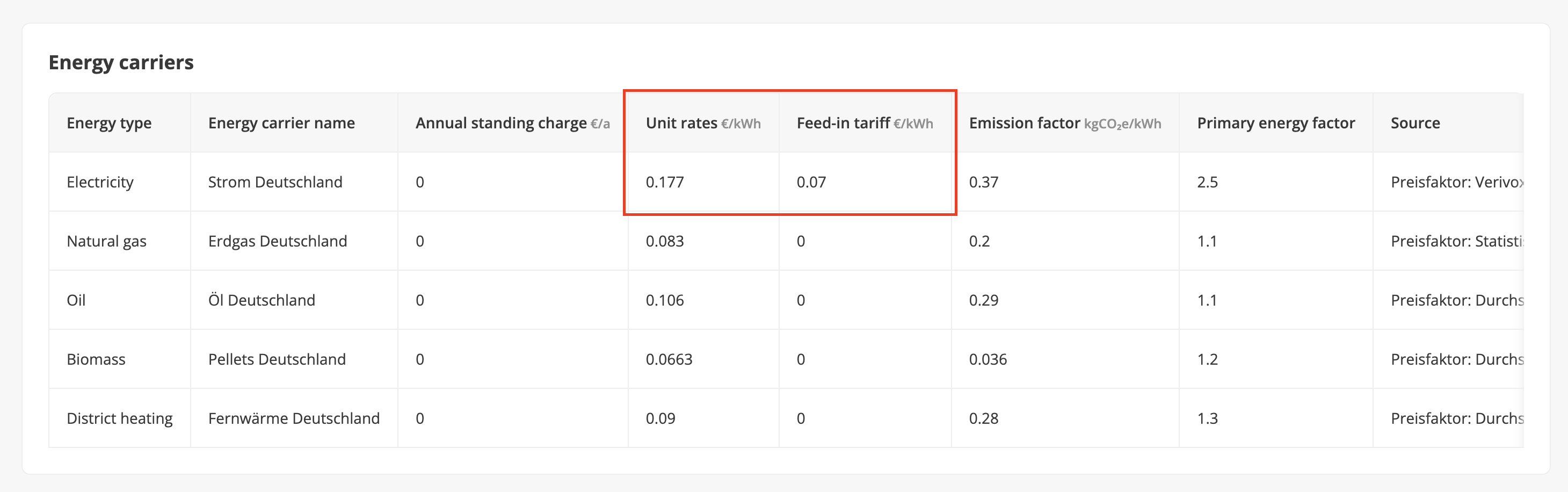The width and height of the screenshot is (1568, 492).
Task: Click the Erdgas Deutschland carrier name
Action: 278,241
